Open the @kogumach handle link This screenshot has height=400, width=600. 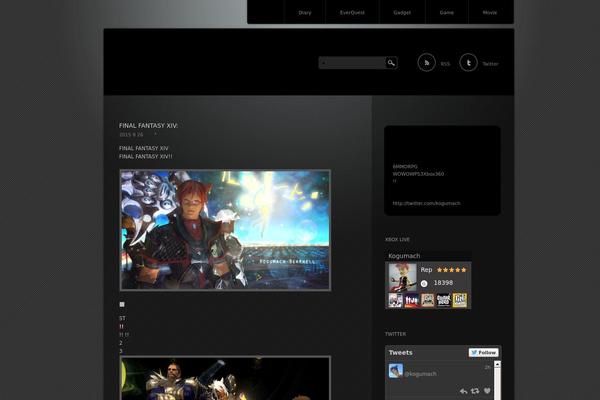[420, 374]
